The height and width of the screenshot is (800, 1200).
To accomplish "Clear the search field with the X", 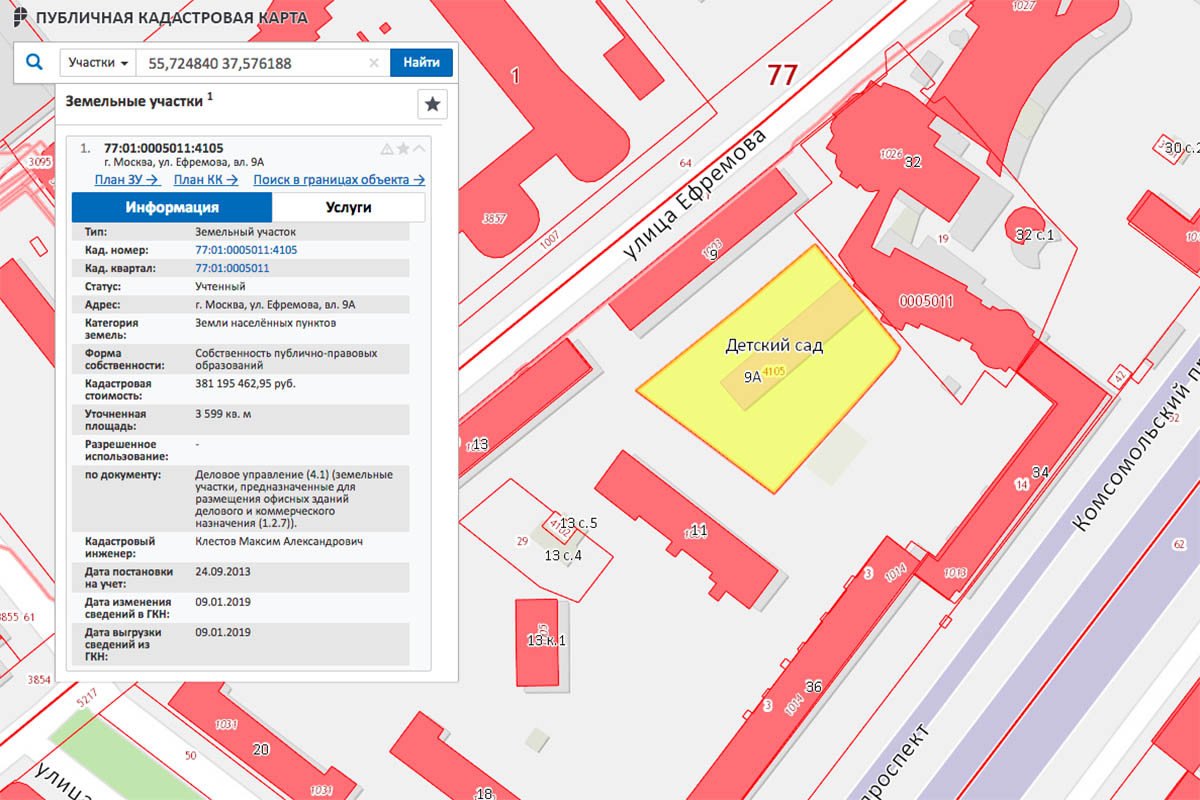I will (374, 63).
